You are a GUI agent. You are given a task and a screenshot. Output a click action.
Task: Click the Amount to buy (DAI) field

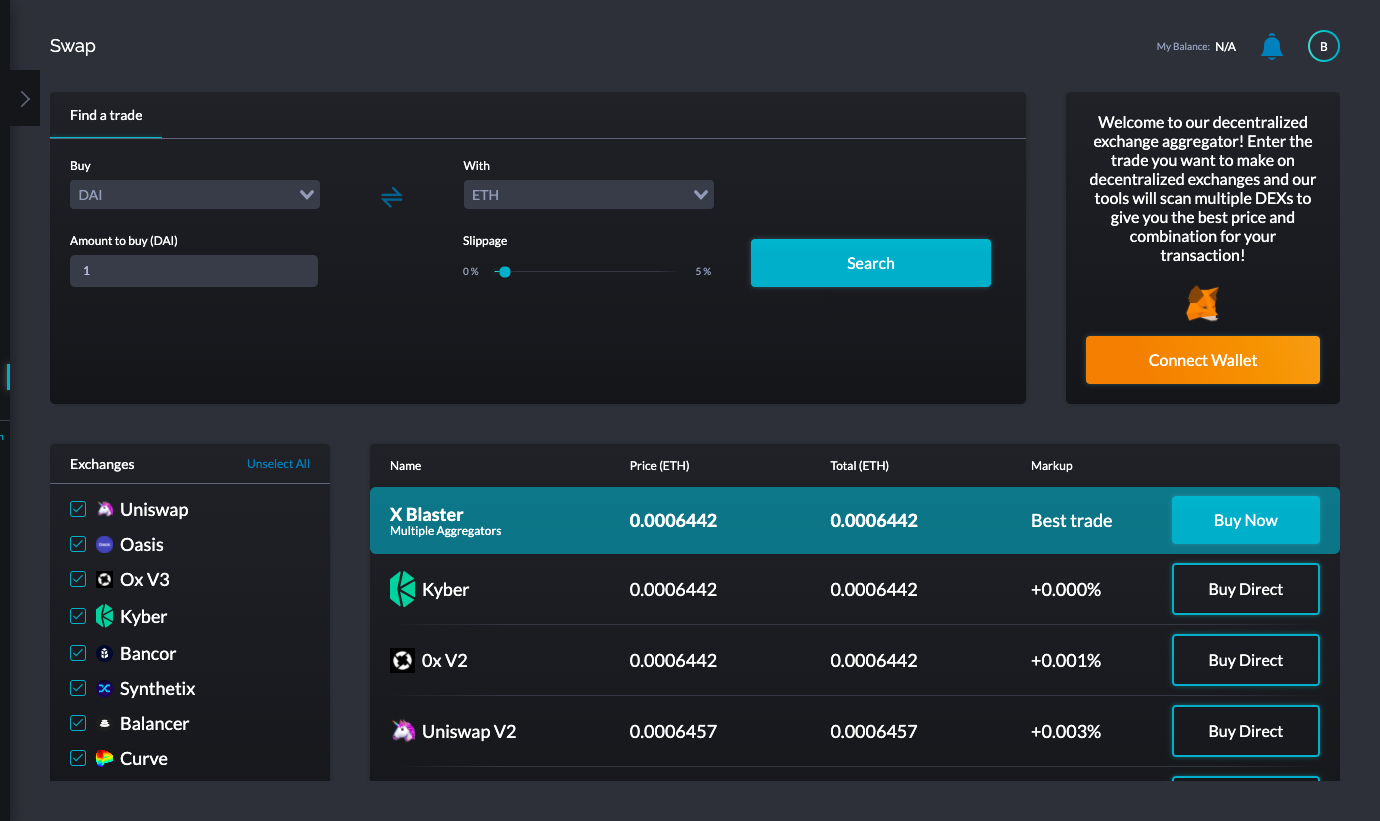coord(194,271)
